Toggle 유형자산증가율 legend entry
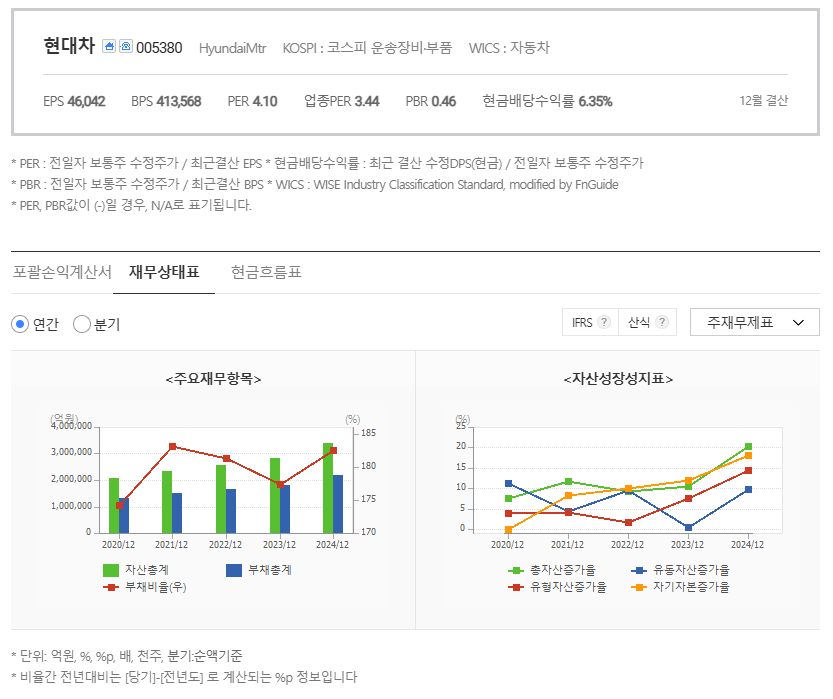 pos(557,587)
